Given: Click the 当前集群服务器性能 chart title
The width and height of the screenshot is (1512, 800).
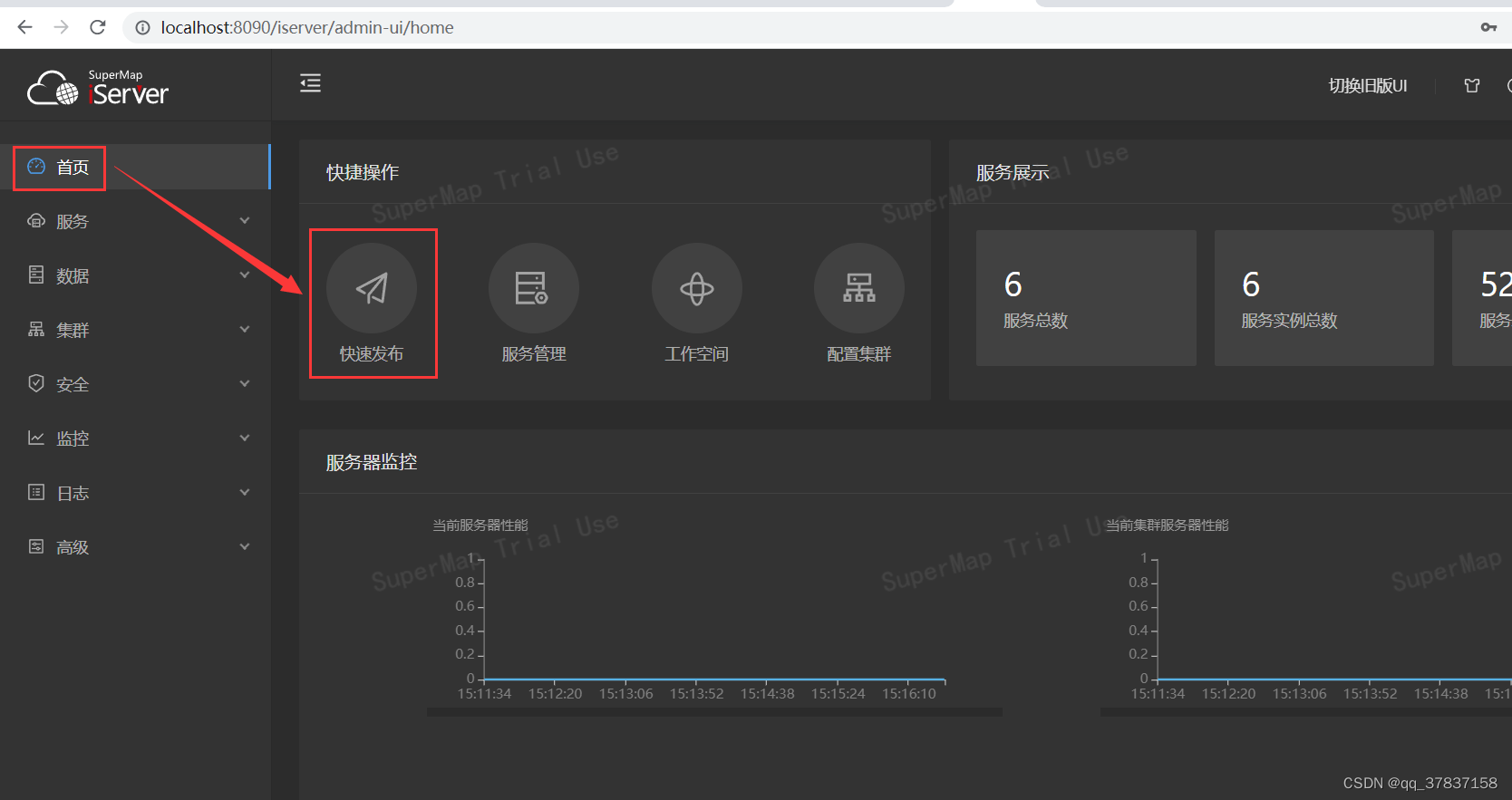Looking at the screenshot, I should [x=1168, y=525].
